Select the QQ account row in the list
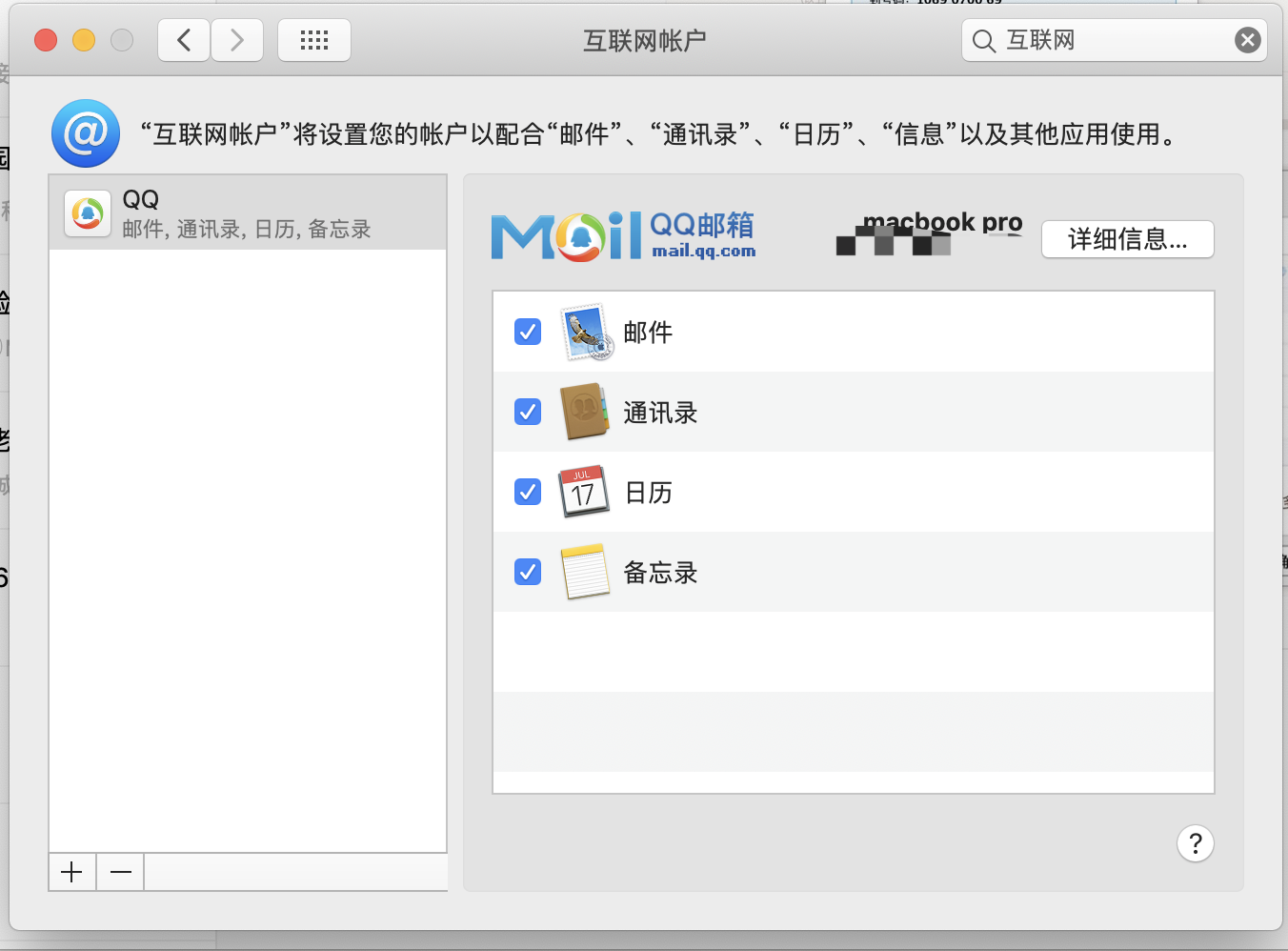 pos(248,212)
